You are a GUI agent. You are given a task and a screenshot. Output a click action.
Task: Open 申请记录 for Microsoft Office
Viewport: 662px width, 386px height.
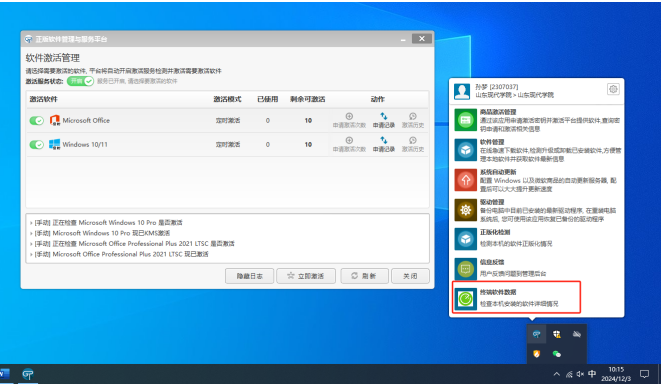383,120
